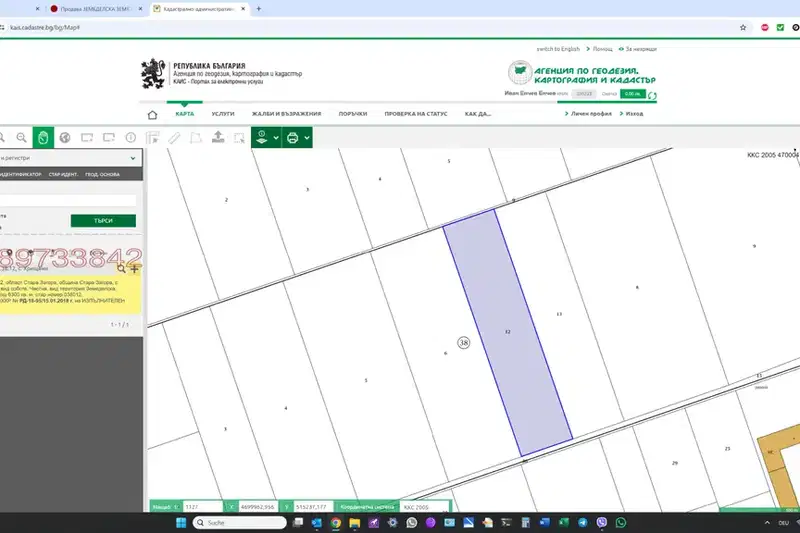Click the Y coordinate field
Image resolution: width=800 pixels, height=533 pixels.
(x=314, y=507)
